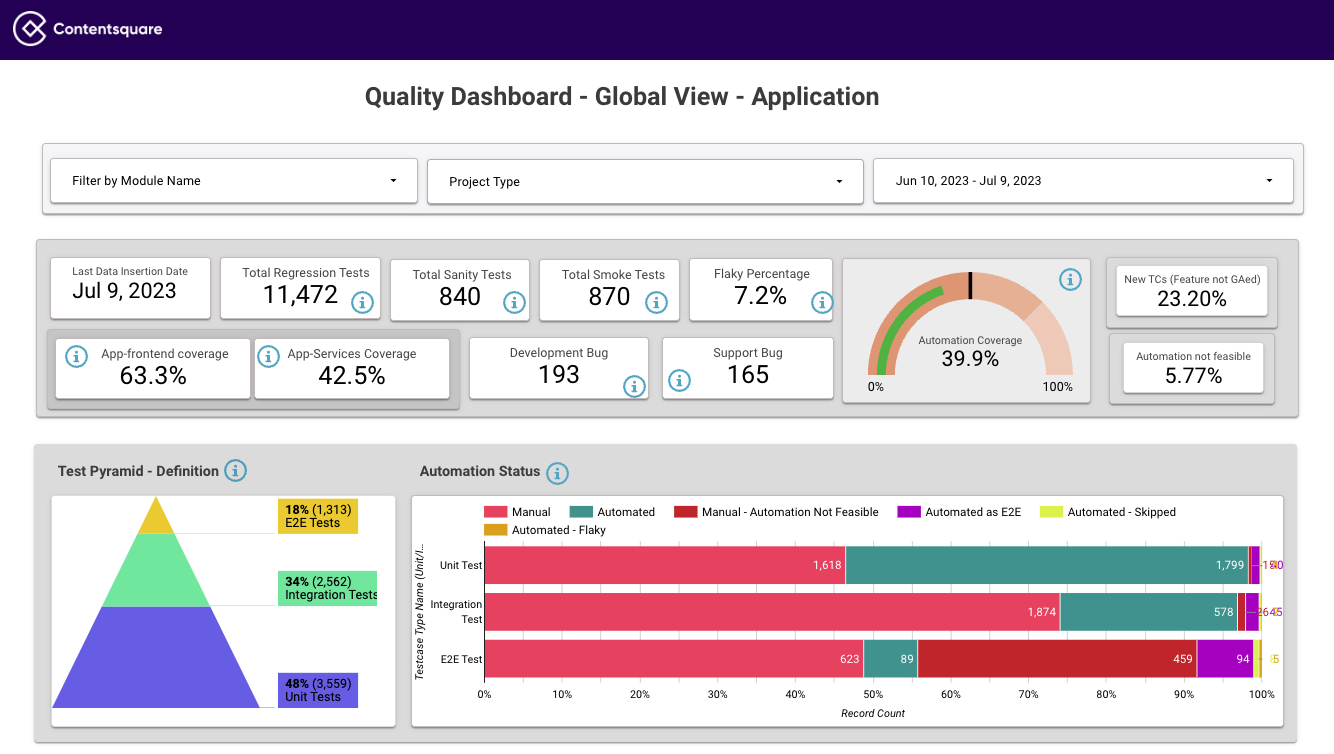Click the Automation Status info icon
The image size is (1334, 754).
click(x=557, y=473)
